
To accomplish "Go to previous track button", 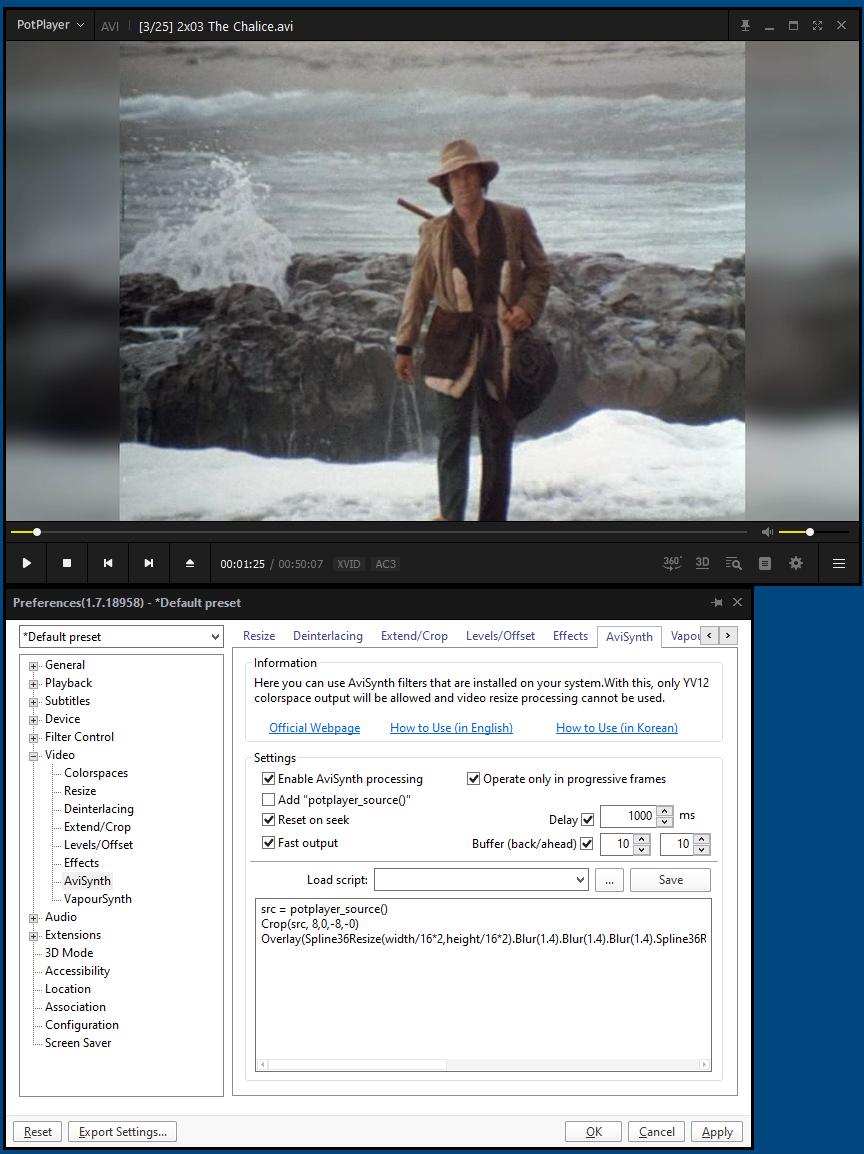I will [108, 563].
